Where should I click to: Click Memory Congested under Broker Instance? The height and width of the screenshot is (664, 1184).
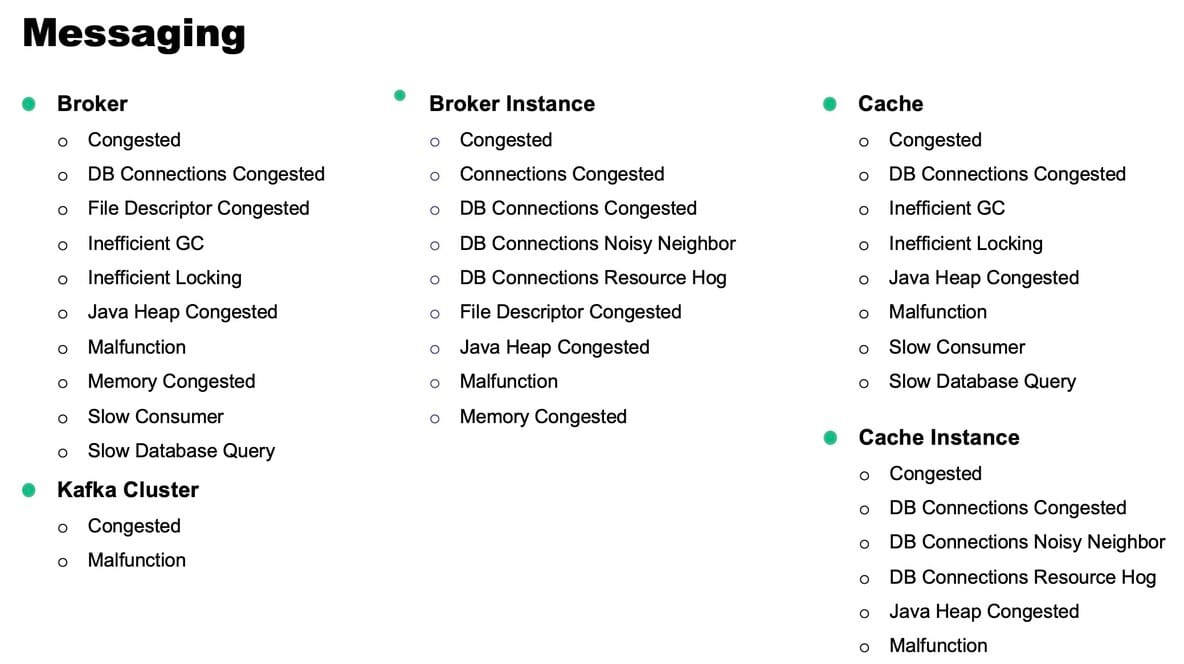pyautogui.click(x=543, y=416)
